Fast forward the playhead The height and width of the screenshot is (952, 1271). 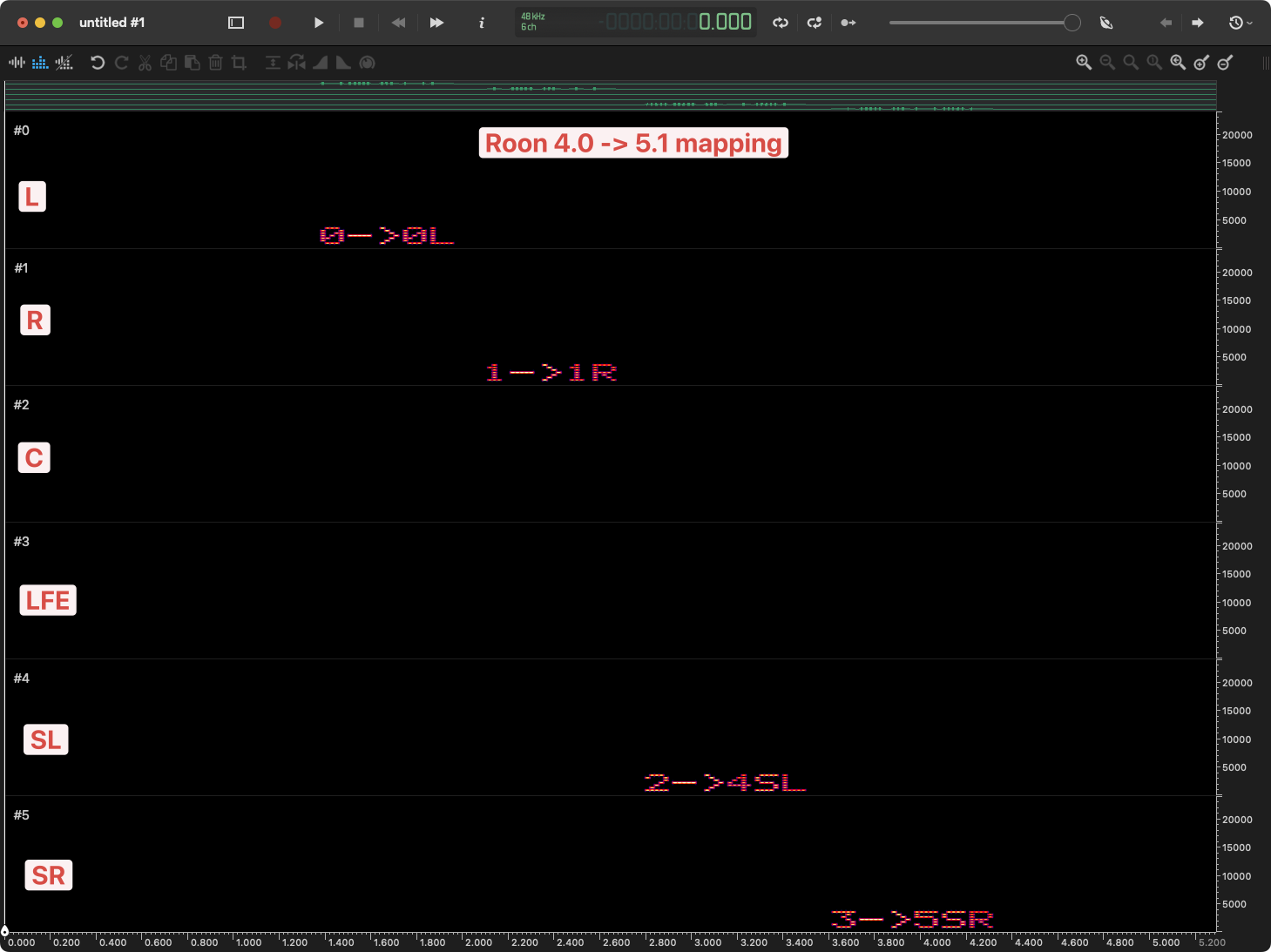click(437, 23)
